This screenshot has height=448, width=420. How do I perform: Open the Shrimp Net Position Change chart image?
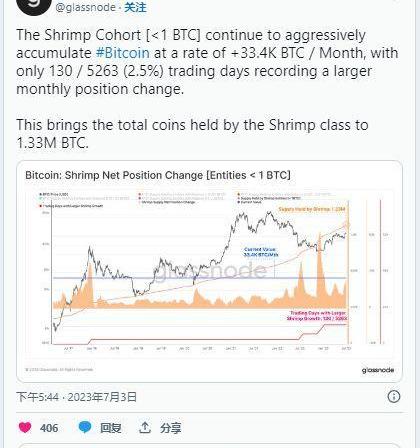[209, 271]
